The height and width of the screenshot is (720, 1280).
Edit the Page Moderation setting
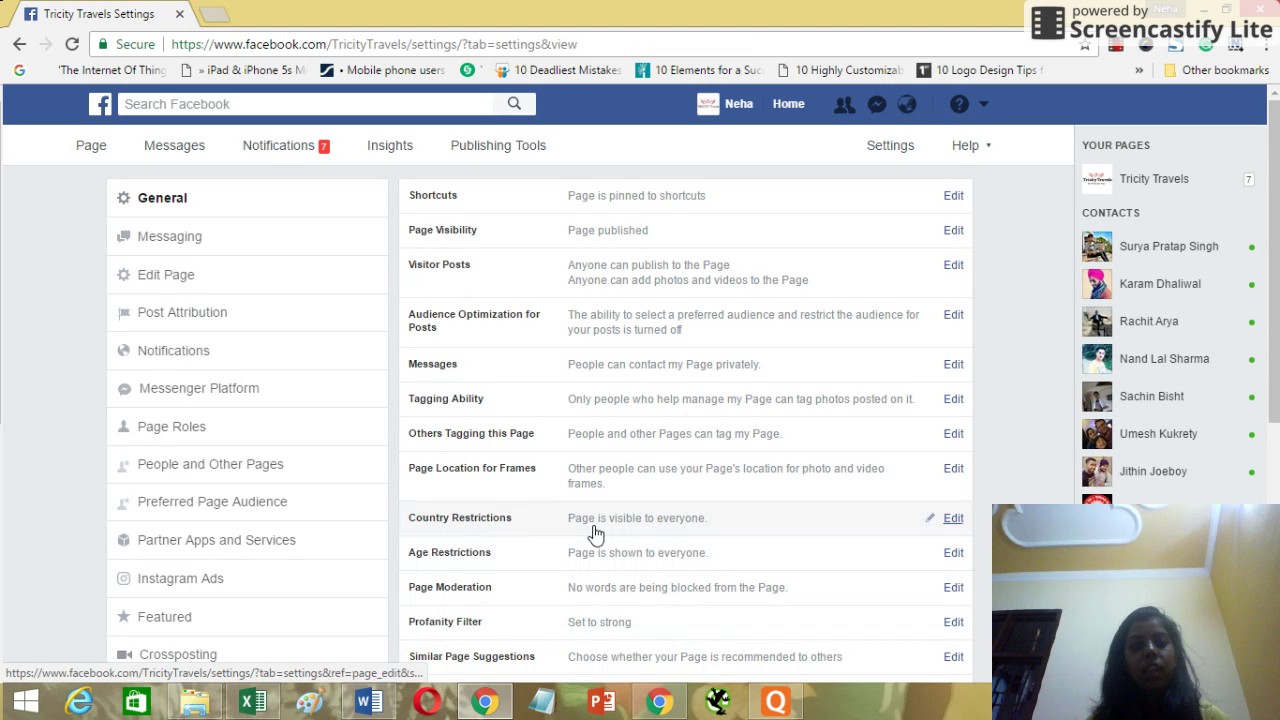[953, 587]
